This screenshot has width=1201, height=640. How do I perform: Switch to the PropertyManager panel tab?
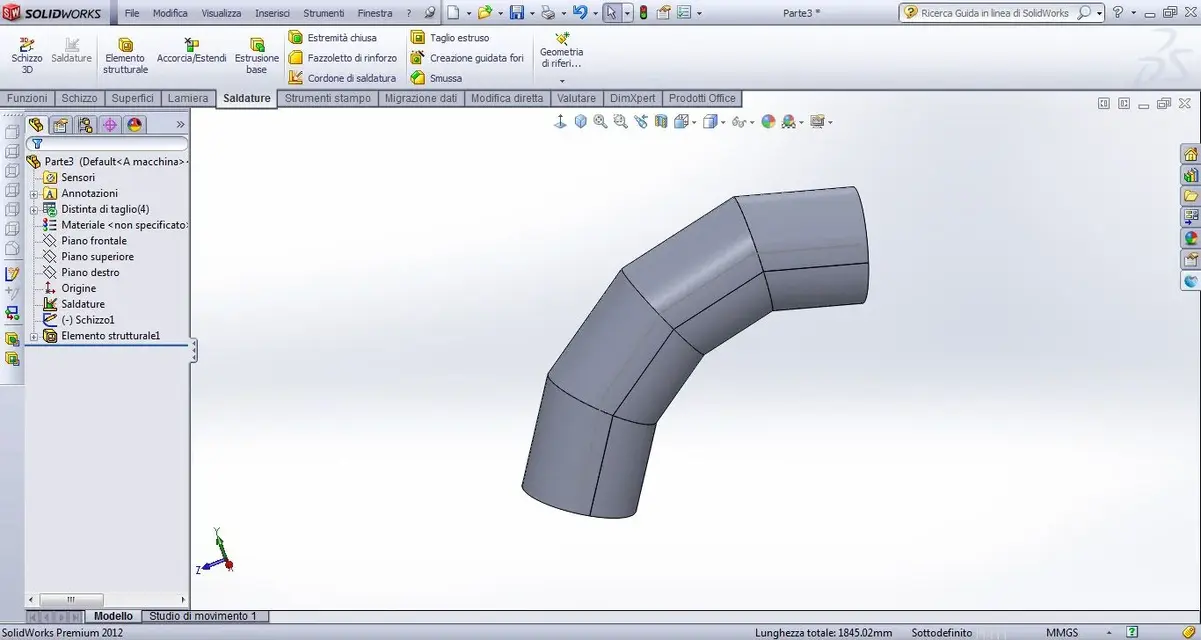tap(60, 125)
